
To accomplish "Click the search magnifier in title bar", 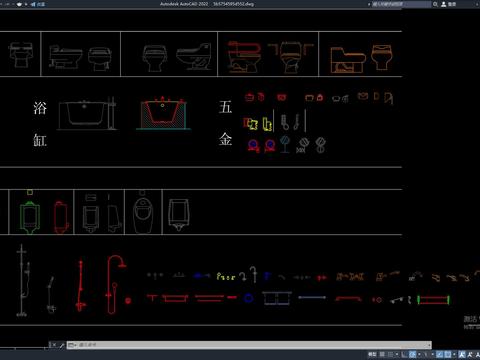I will (435, 4).
